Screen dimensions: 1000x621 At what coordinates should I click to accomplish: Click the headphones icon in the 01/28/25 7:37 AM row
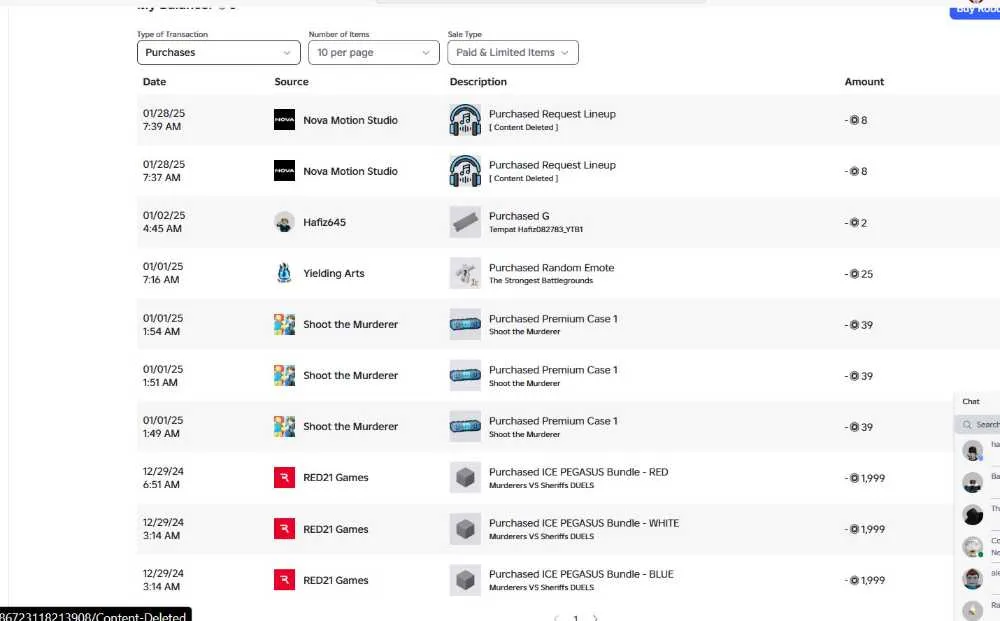[x=466, y=171]
